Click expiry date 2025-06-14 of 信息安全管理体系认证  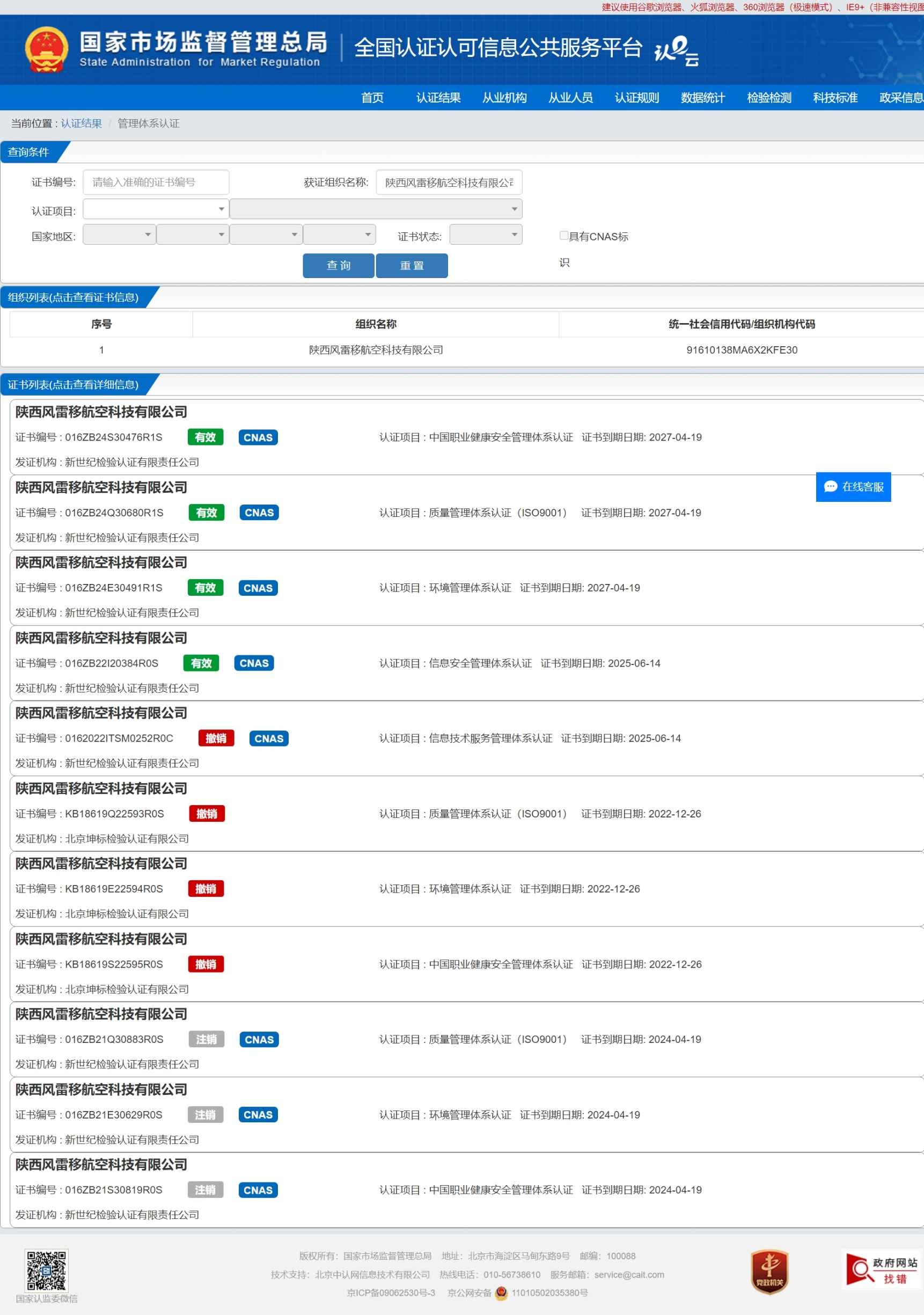click(x=634, y=663)
